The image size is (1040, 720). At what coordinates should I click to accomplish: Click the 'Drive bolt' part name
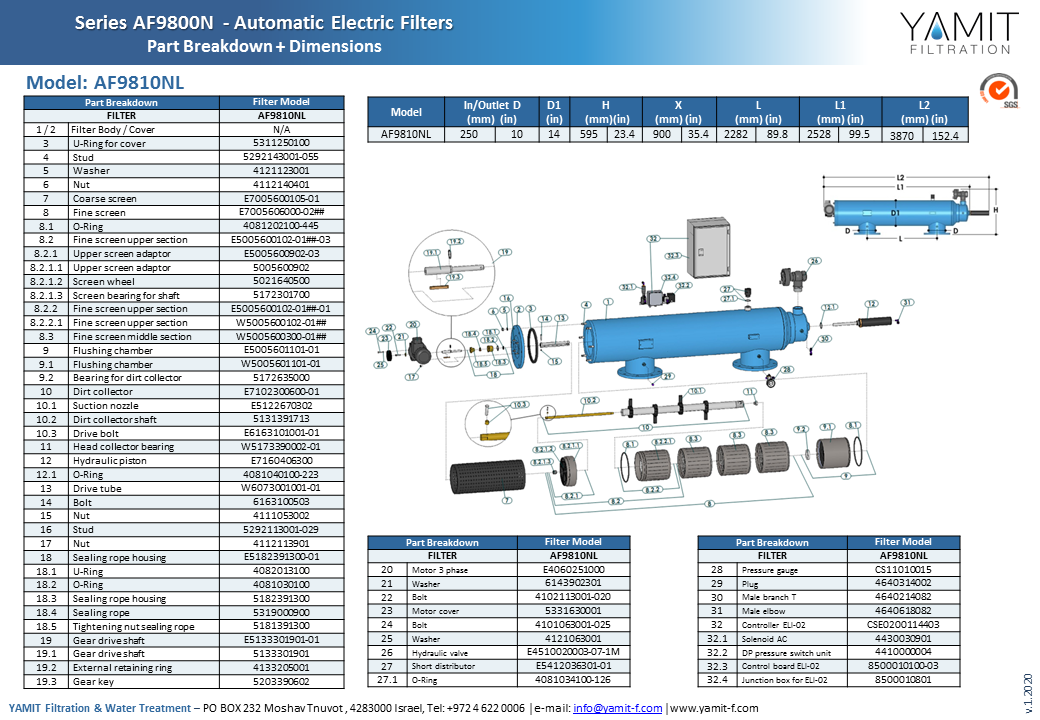coord(96,434)
